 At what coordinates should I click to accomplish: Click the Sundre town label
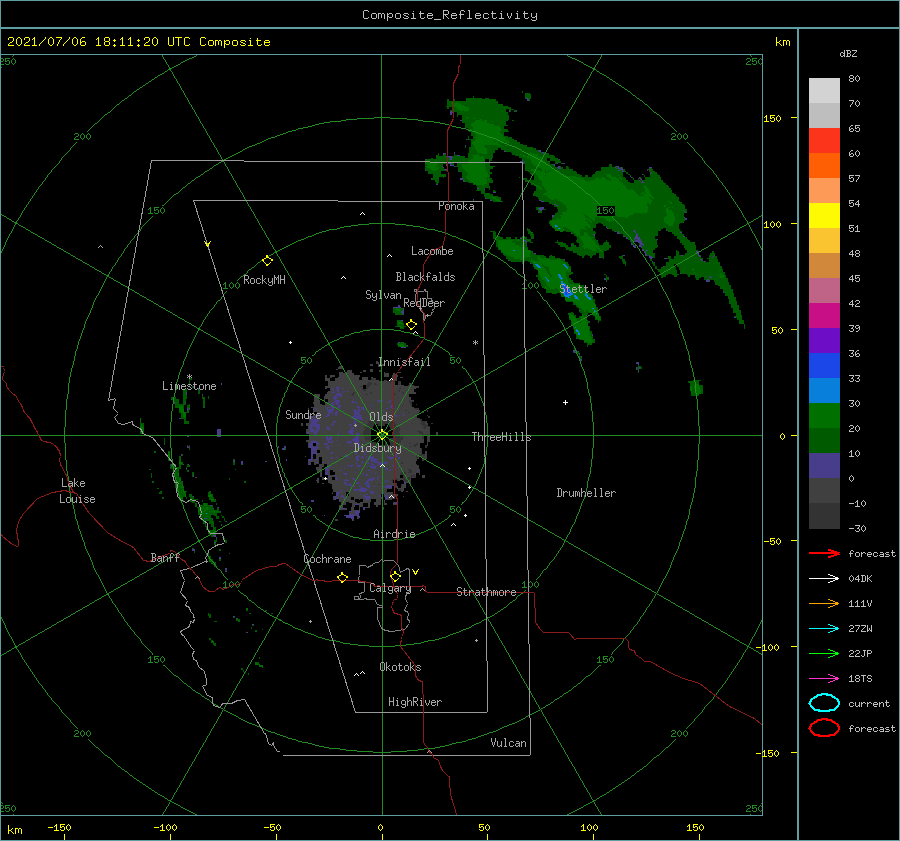[x=303, y=414]
